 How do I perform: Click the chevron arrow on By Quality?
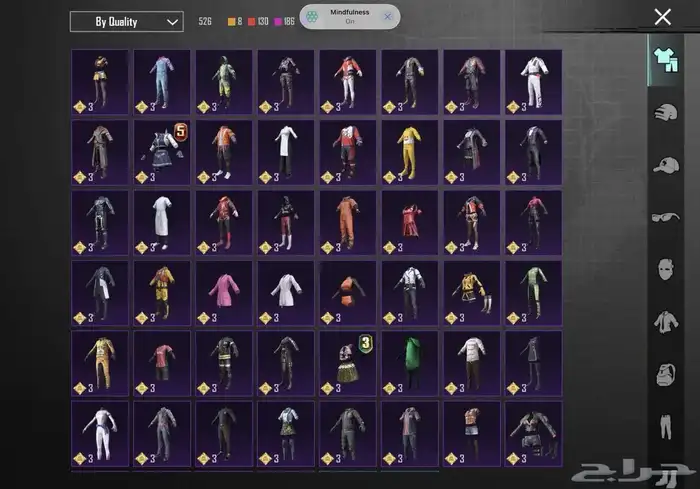(x=173, y=21)
